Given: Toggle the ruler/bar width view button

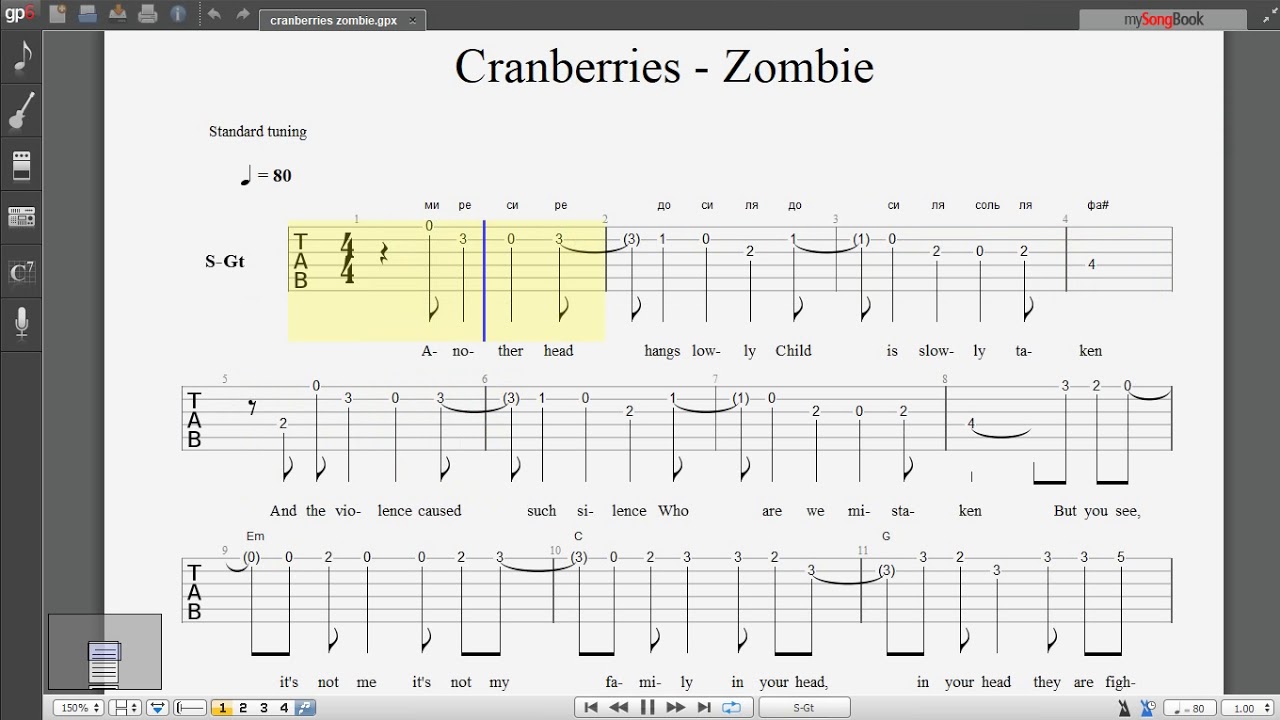Looking at the screenshot, I should (x=190, y=708).
